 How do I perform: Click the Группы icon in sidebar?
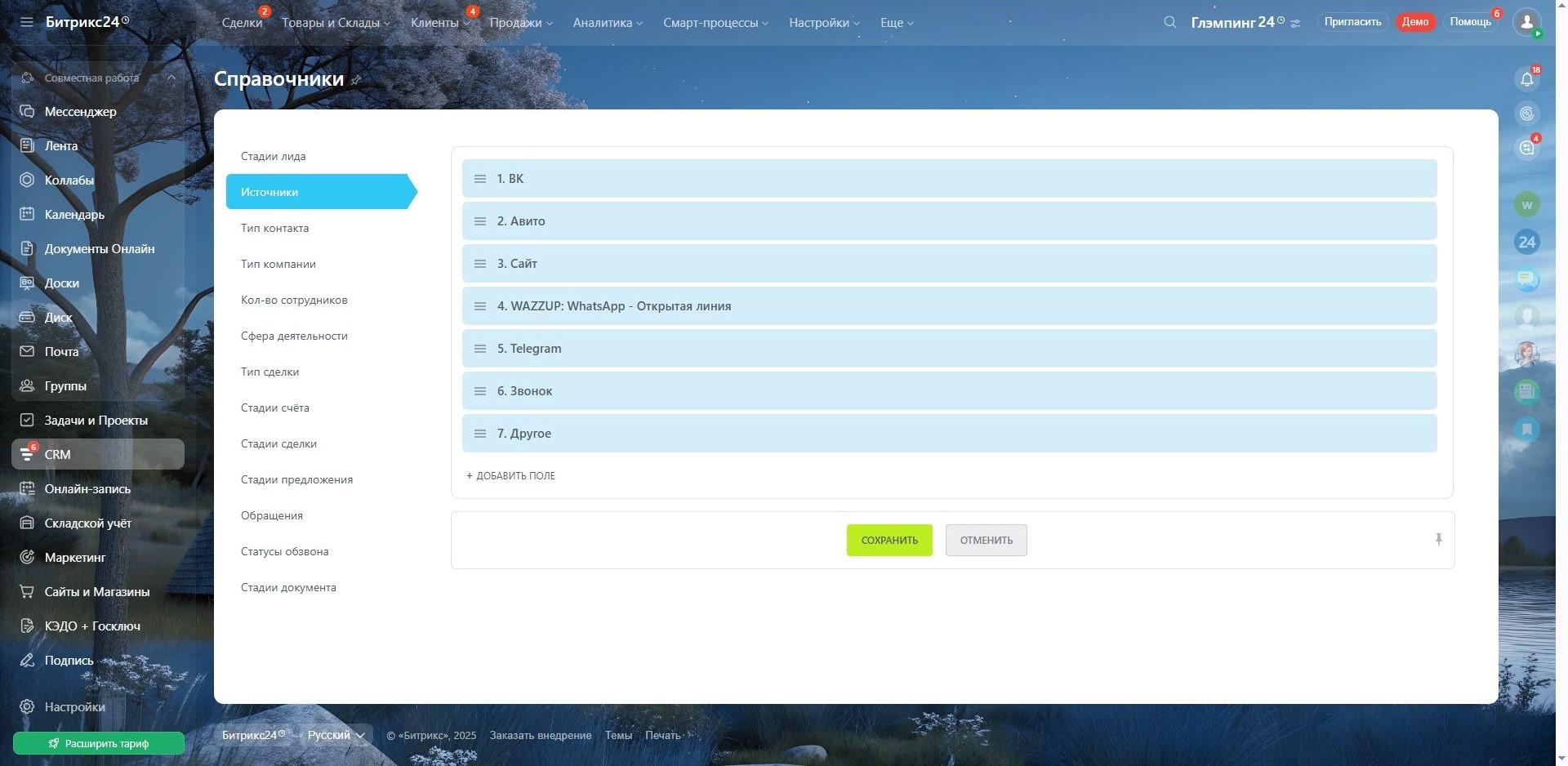pos(27,385)
